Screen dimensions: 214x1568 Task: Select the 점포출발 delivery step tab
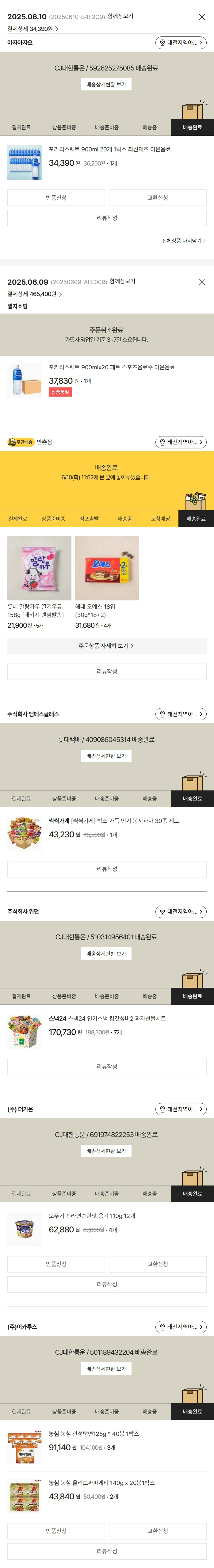tap(89, 519)
